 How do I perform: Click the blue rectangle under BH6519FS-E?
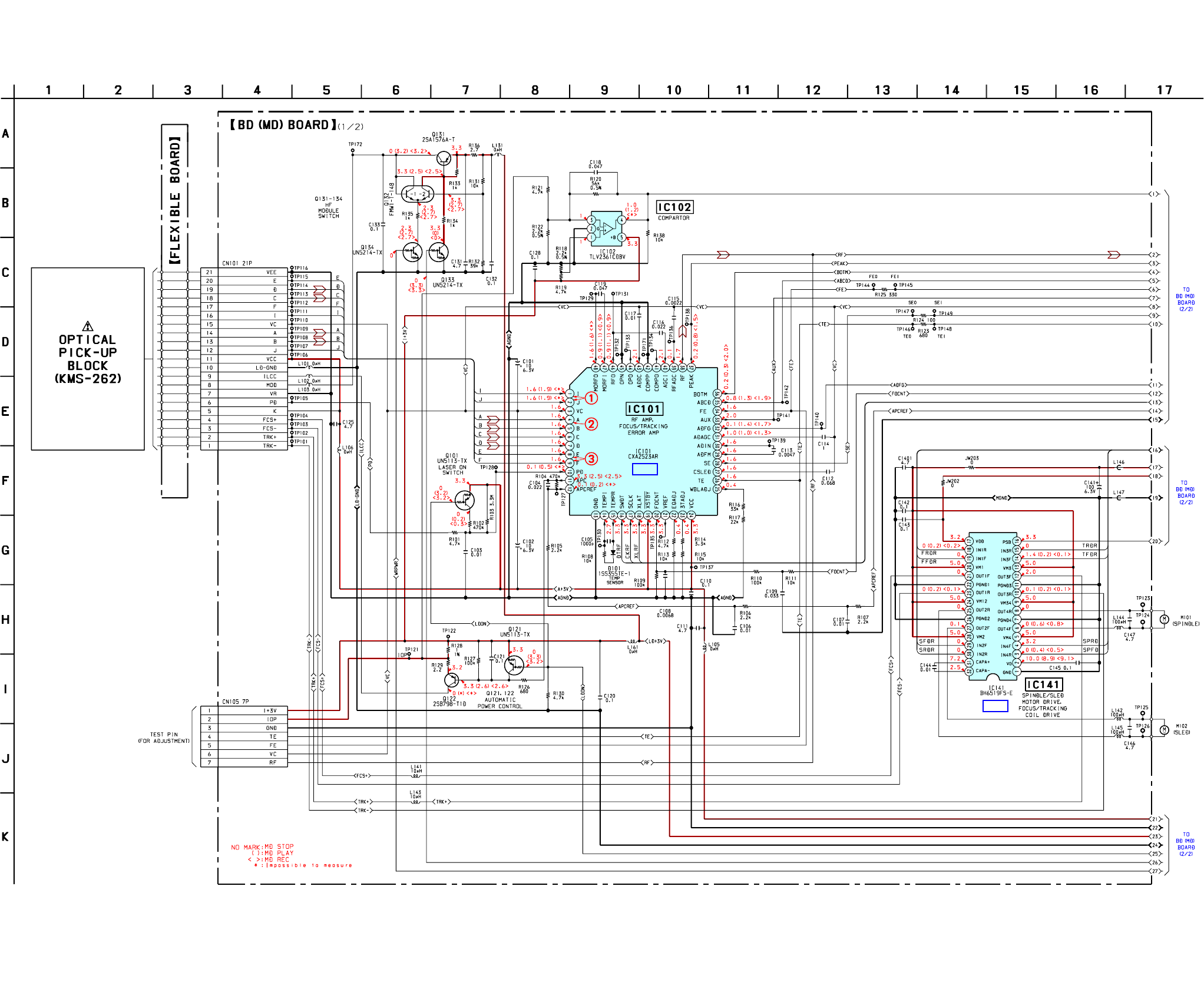pyautogui.click(x=995, y=706)
